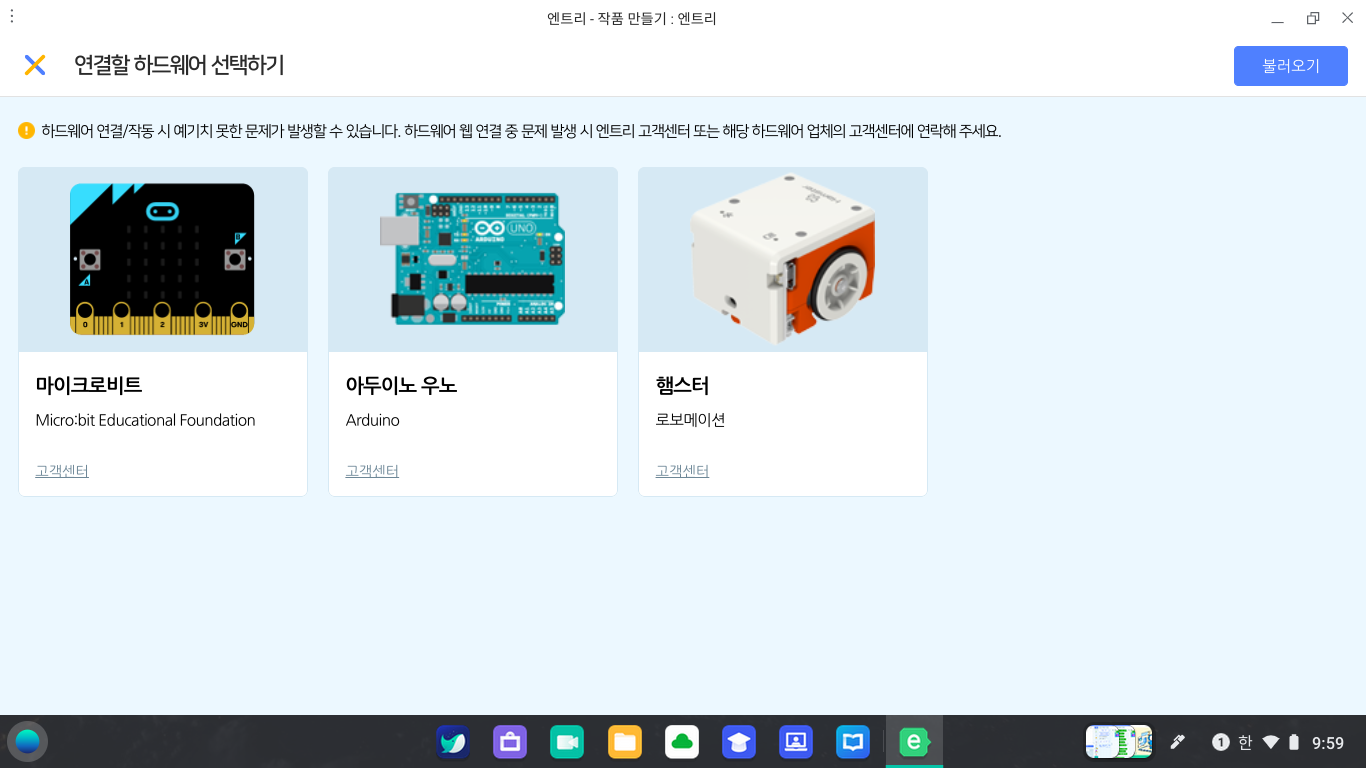Select the micro:bit board image

(x=162, y=259)
